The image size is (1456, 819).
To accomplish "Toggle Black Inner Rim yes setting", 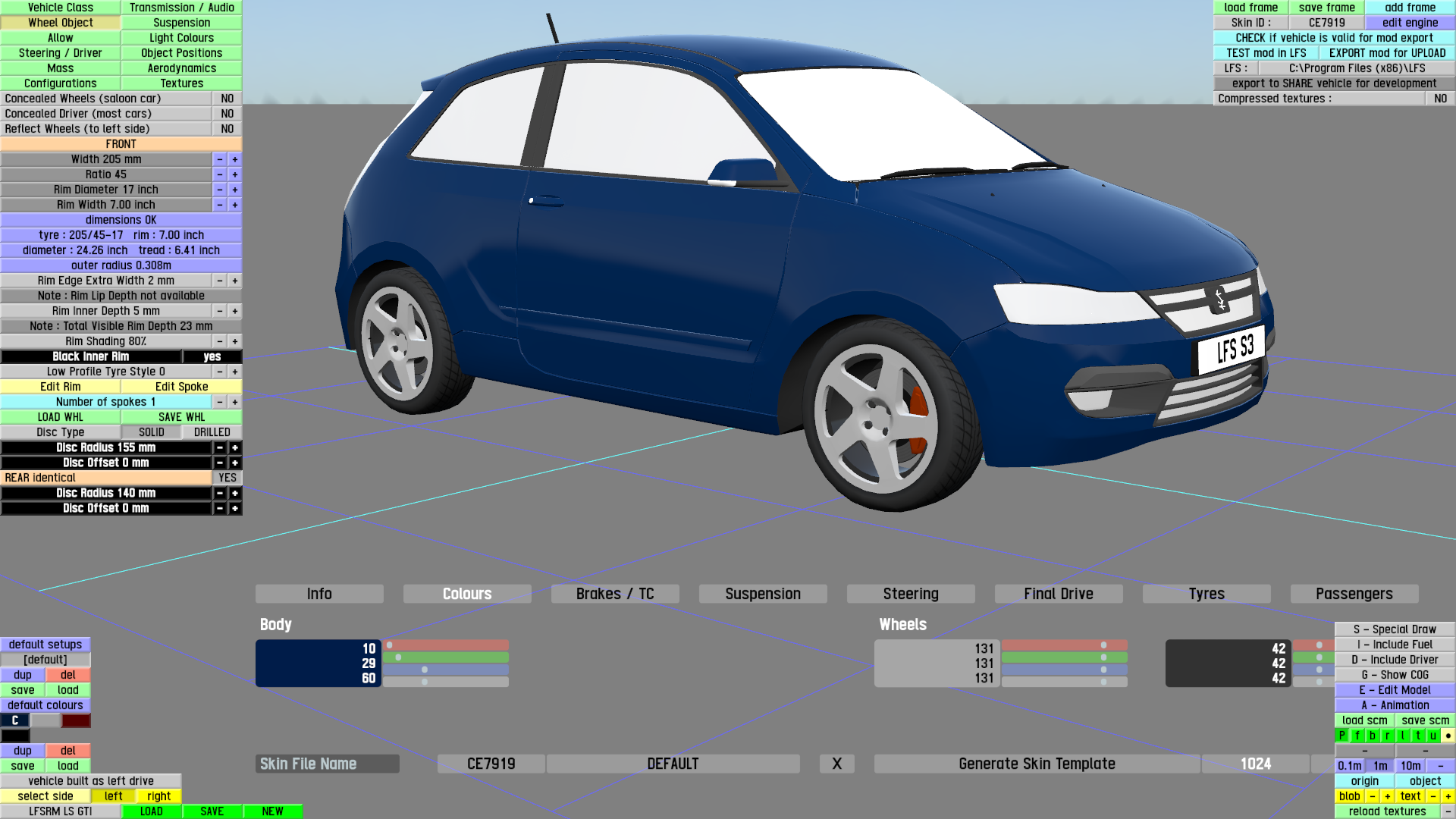I will point(212,356).
